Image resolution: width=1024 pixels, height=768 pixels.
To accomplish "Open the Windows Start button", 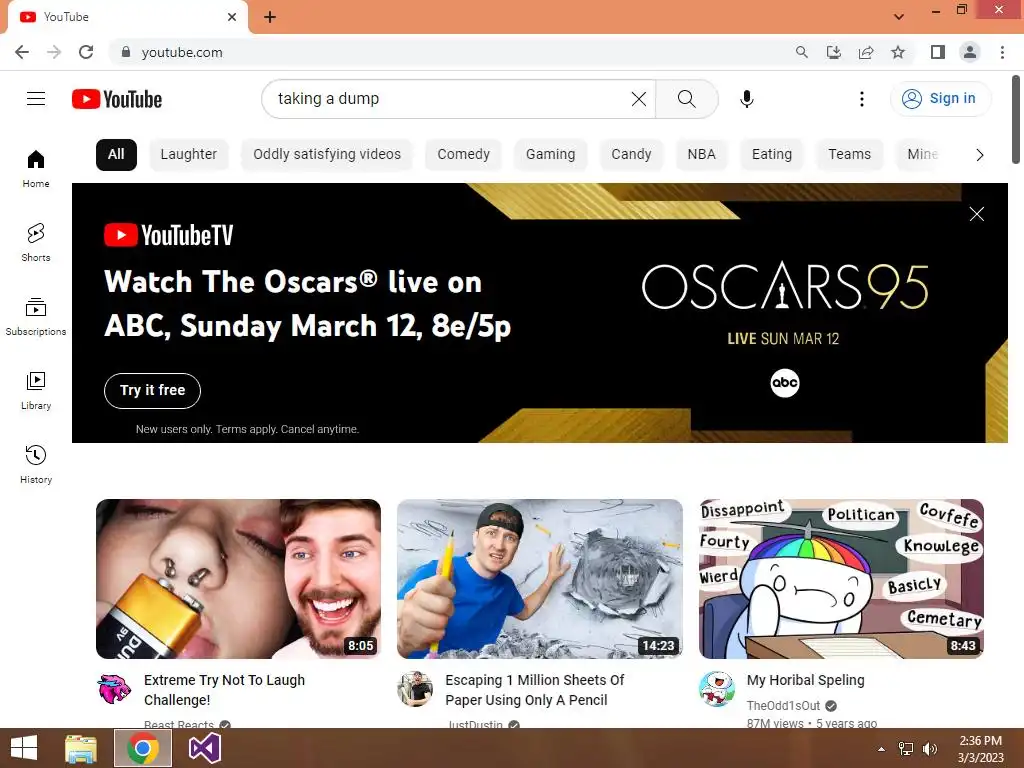I will click(x=24, y=748).
